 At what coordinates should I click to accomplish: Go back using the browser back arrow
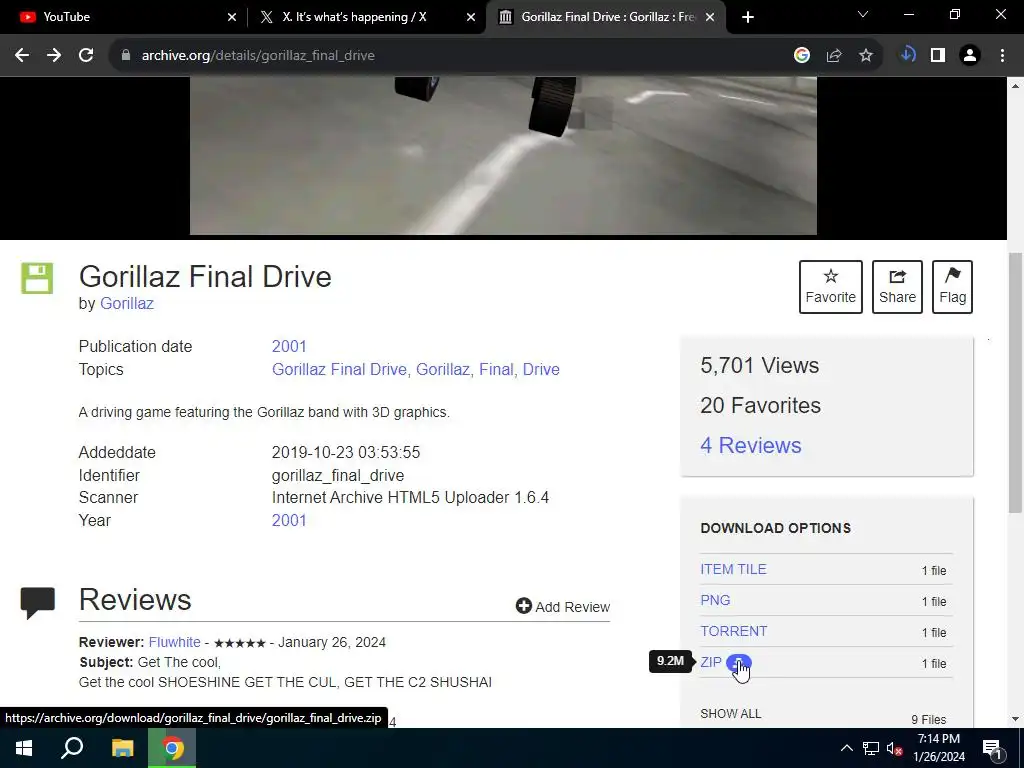coord(22,56)
